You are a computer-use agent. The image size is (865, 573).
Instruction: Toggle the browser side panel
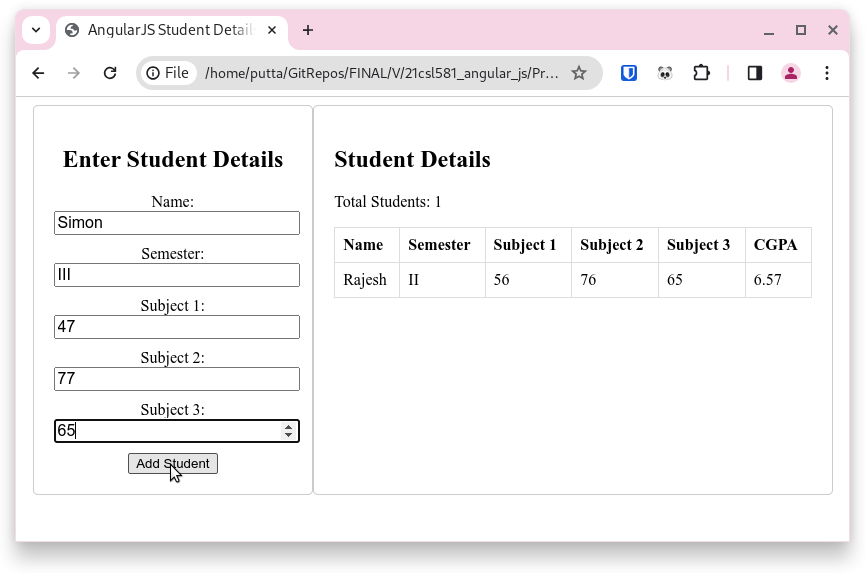(755, 73)
